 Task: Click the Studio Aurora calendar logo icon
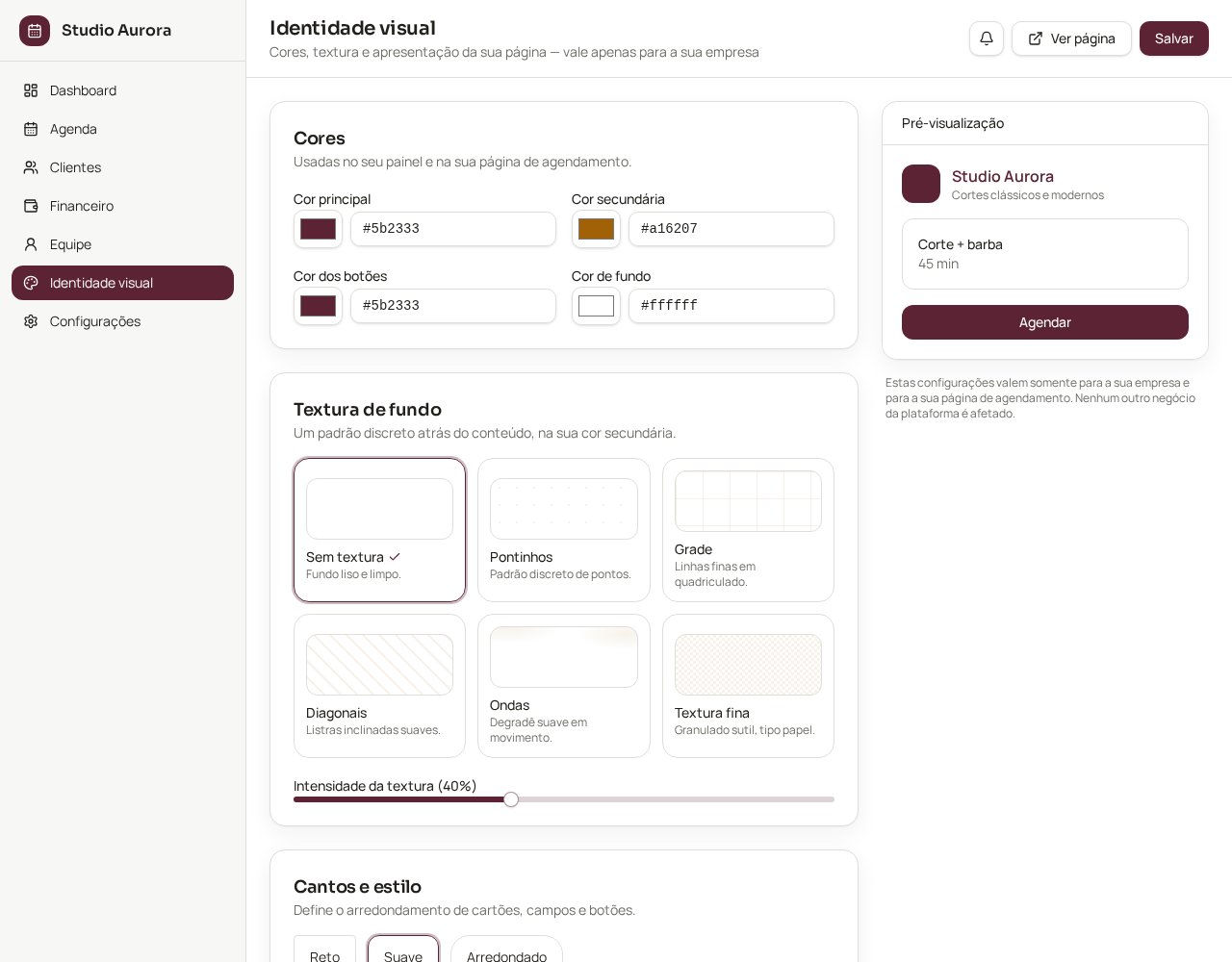35,31
